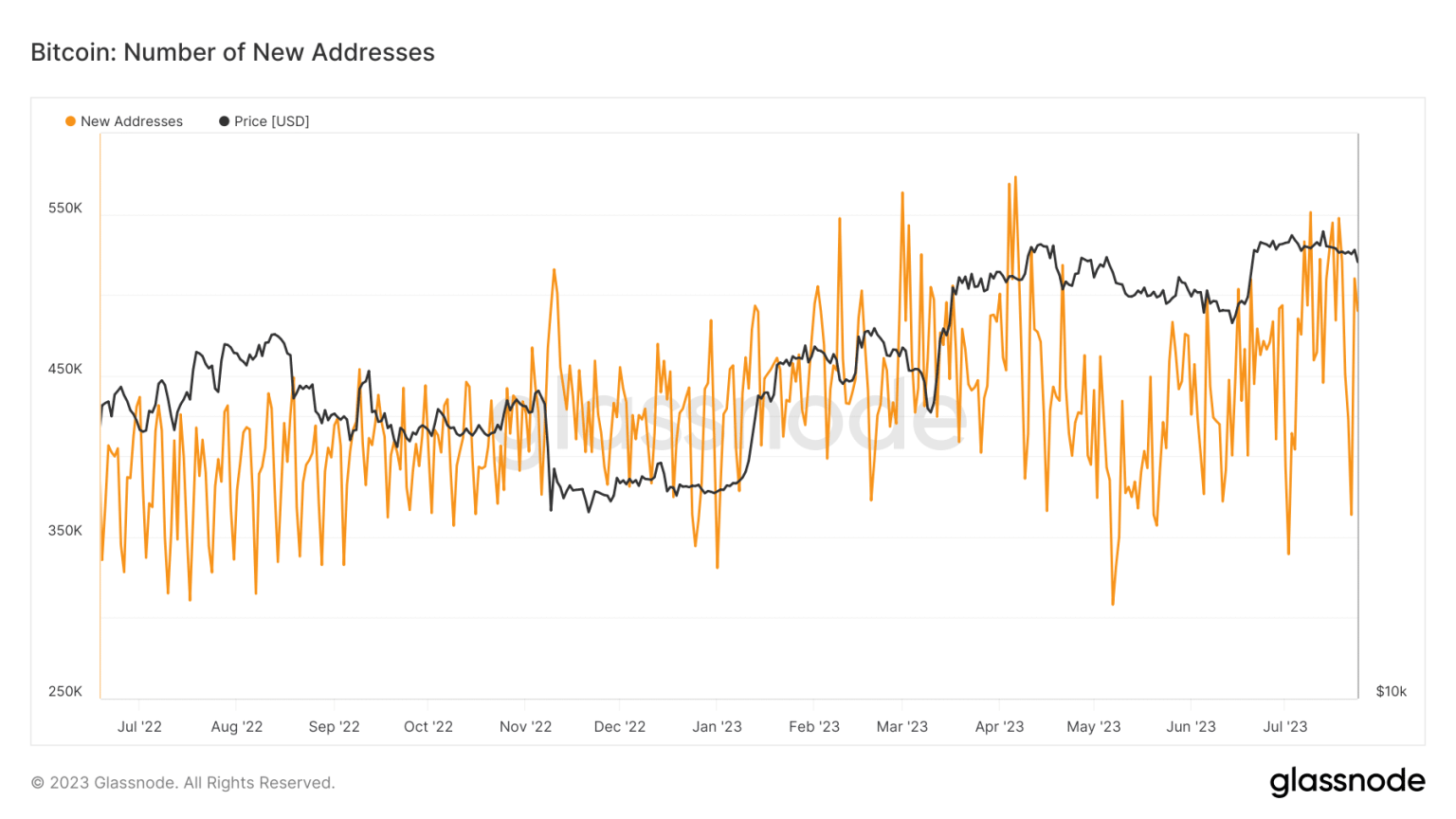Click the chart title Bitcoin: Number of New Addresses
1456x819 pixels.
232,52
